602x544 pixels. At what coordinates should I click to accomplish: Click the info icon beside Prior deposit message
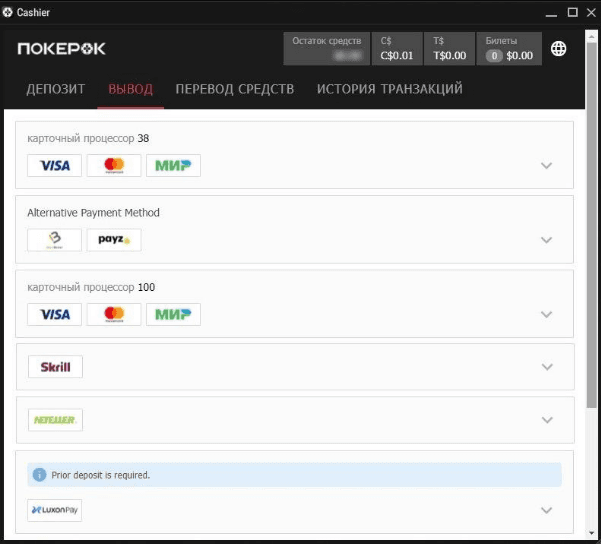click(39, 475)
